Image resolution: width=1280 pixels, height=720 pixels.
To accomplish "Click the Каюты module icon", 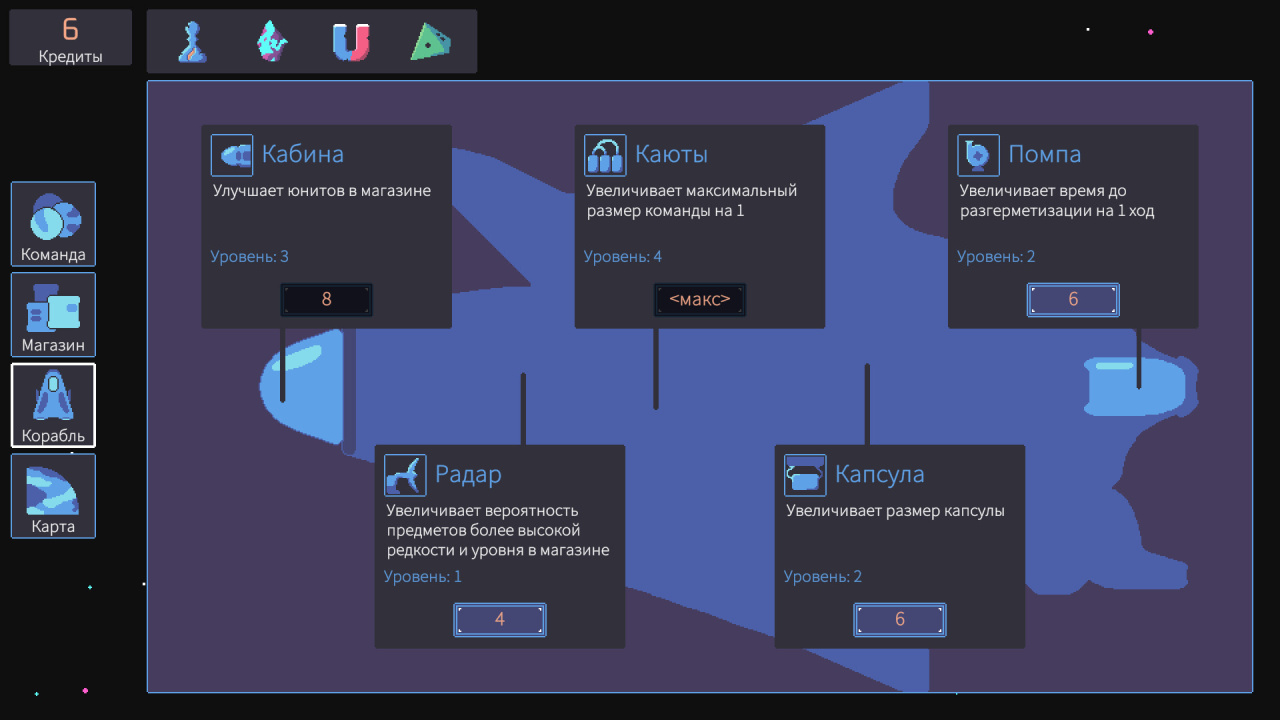I will [605, 155].
